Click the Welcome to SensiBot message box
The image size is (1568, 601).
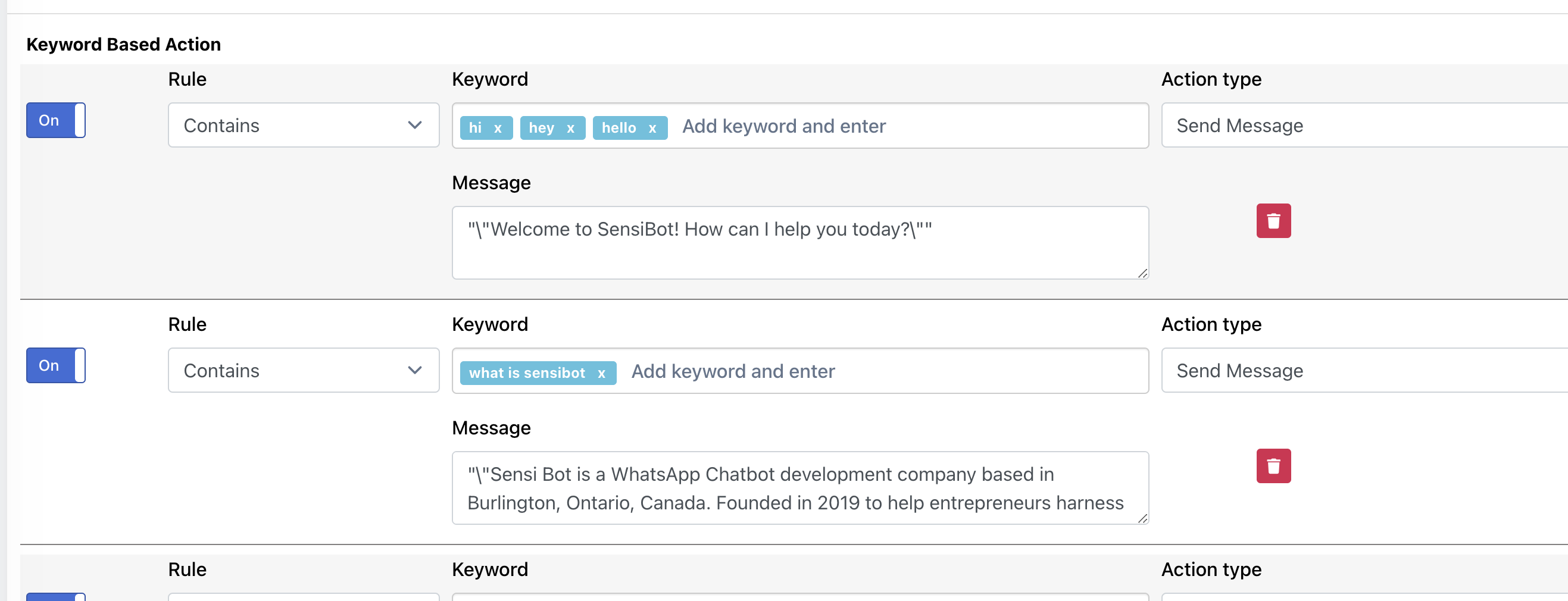point(799,243)
